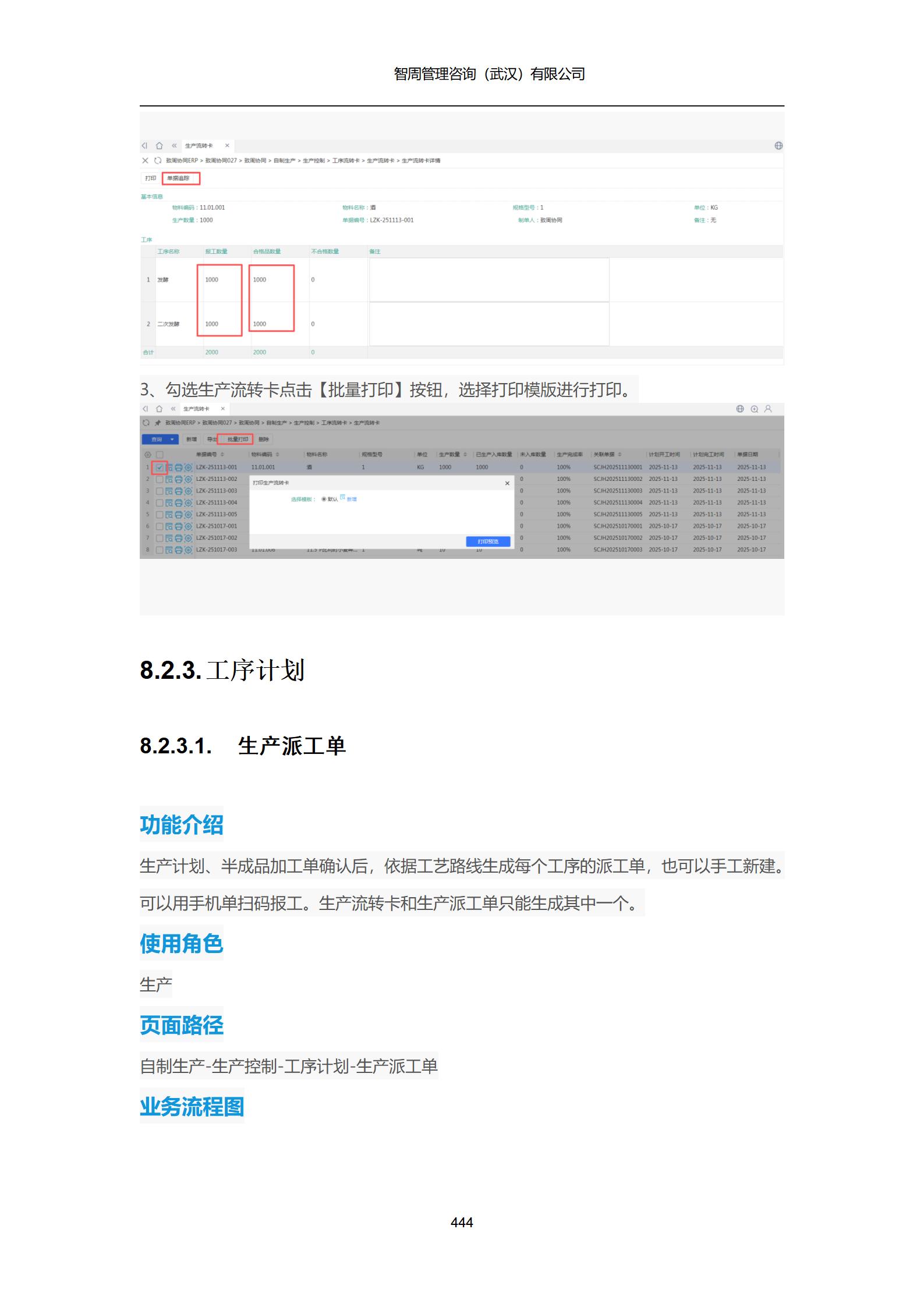Open the detail icon for row LZK-251113-004

pyautogui.click(x=169, y=502)
